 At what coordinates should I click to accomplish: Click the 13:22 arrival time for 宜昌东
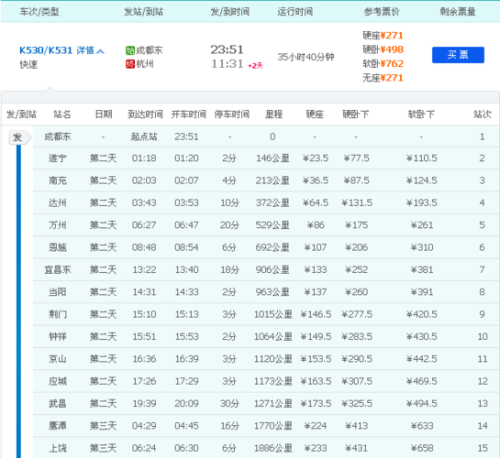click(x=144, y=270)
